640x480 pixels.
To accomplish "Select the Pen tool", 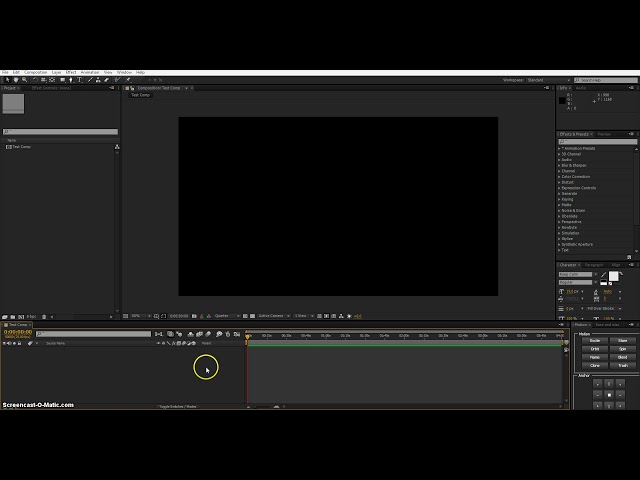I will (71, 80).
